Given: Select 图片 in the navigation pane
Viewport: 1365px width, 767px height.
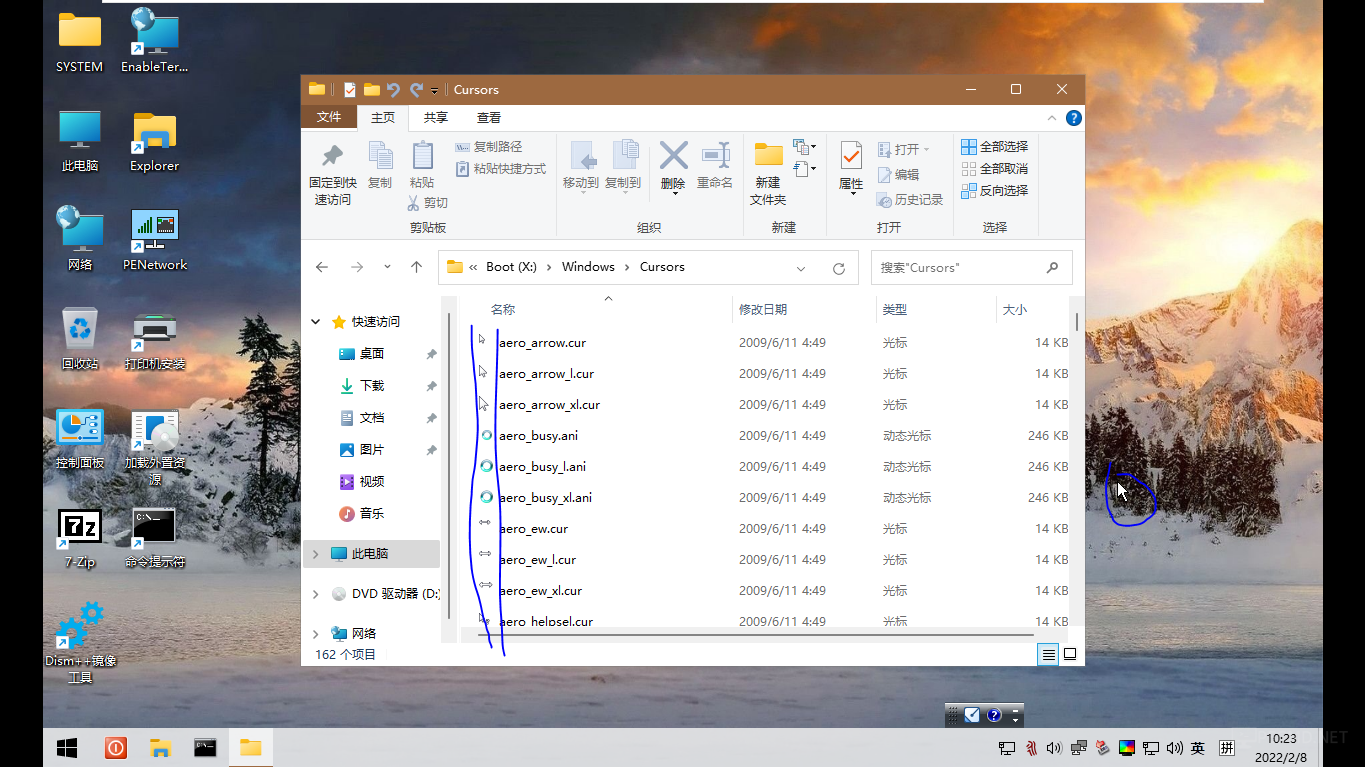Looking at the screenshot, I should (372, 450).
